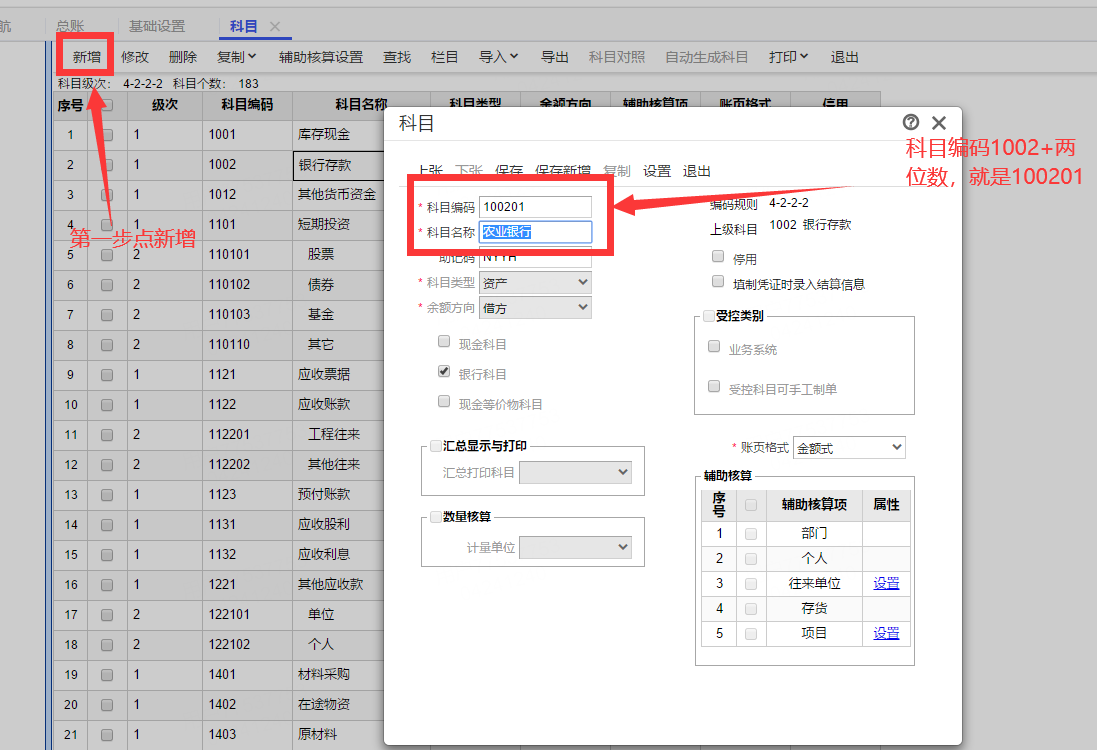Click 设置 link for 往来单位 row
This screenshot has height=750, width=1097.
pyautogui.click(x=886, y=583)
